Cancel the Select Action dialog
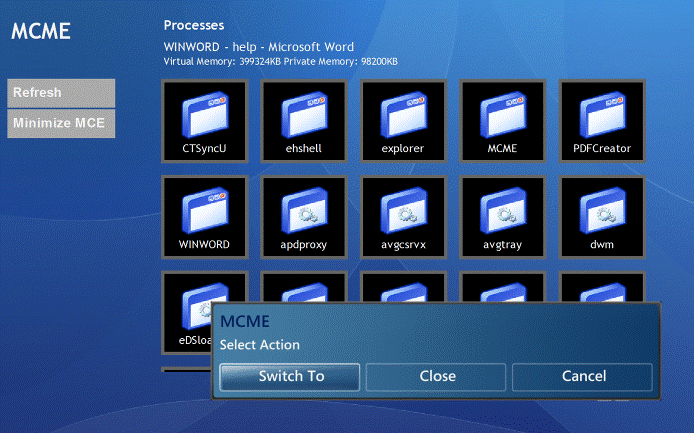This screenshot has height=433, width=694. [x=582, y=377]
